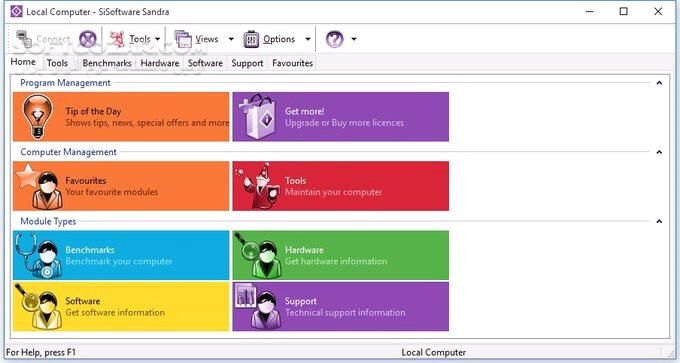Click 'Technical support information' text
Image resolution: width=680 pixels, height=363 pixels.
[345, 312]
